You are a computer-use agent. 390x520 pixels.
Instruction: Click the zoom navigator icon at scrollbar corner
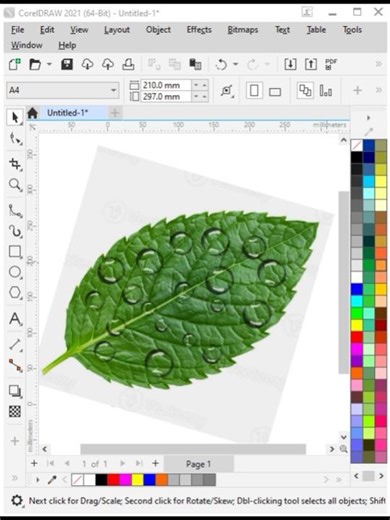click(x=343, y=449)
